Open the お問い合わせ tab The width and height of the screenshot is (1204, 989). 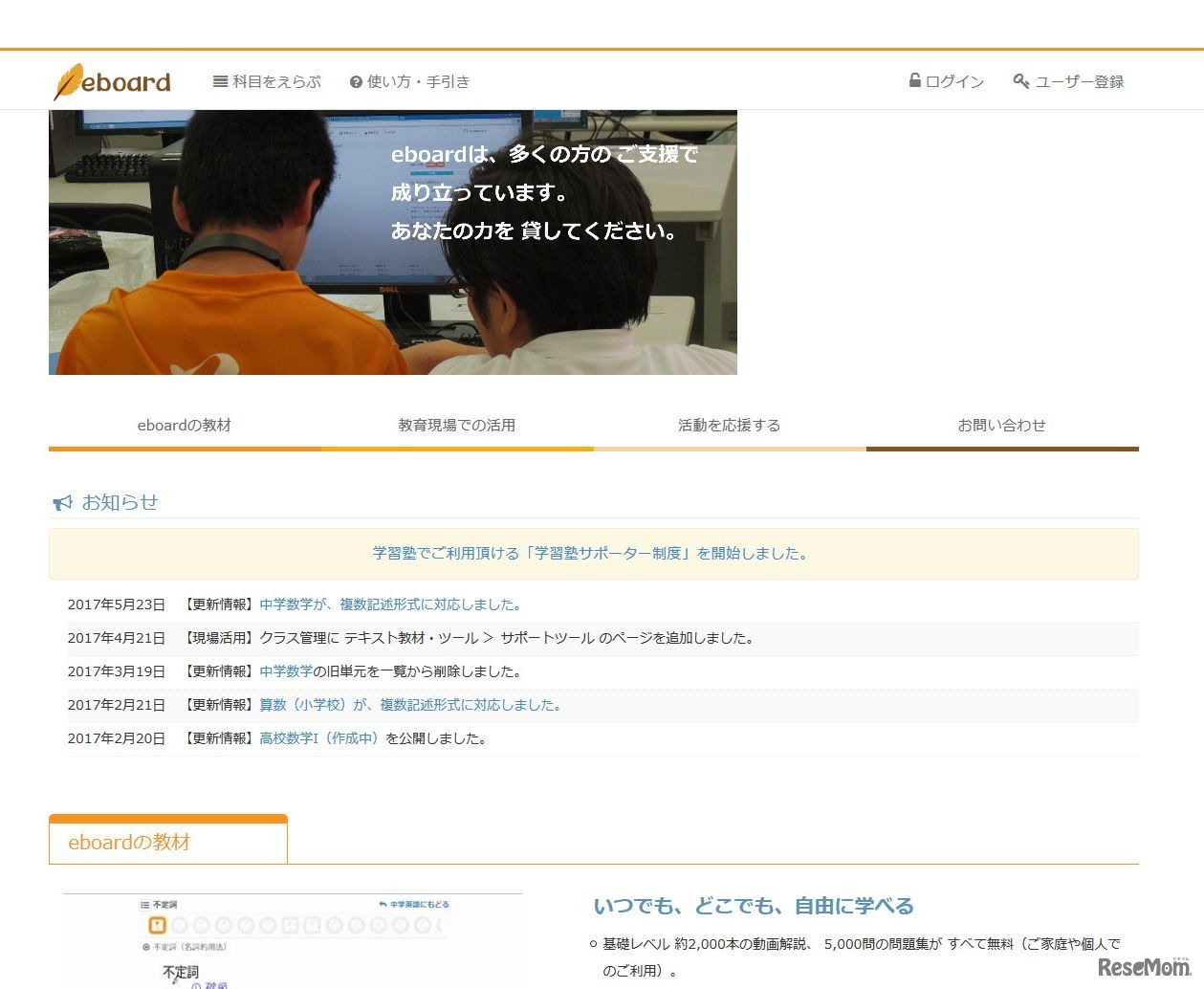pyautogui.click(x=1001, y=425)
